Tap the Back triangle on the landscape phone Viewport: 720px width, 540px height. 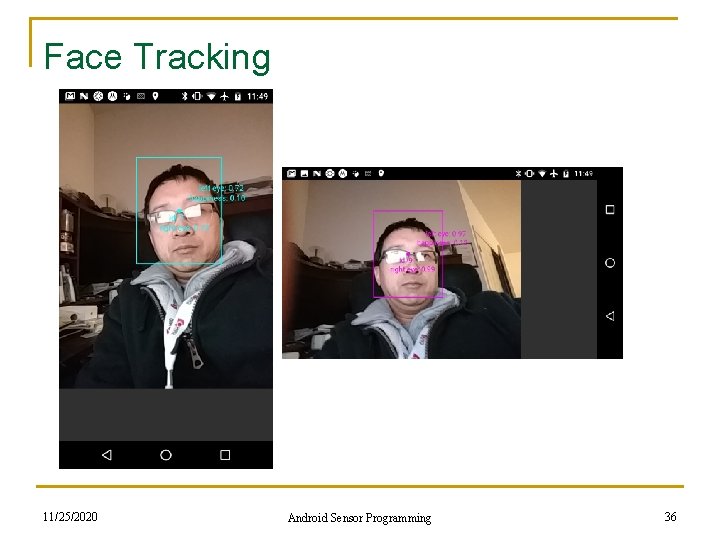pos(610,316)
